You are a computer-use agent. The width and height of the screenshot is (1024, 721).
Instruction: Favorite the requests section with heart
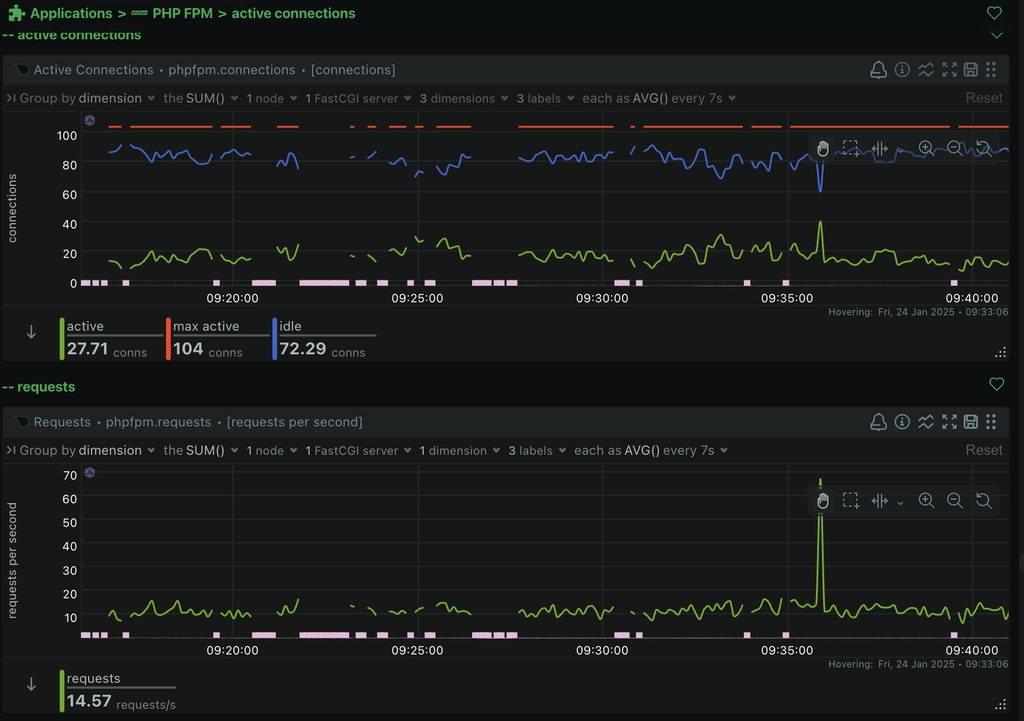997,384
